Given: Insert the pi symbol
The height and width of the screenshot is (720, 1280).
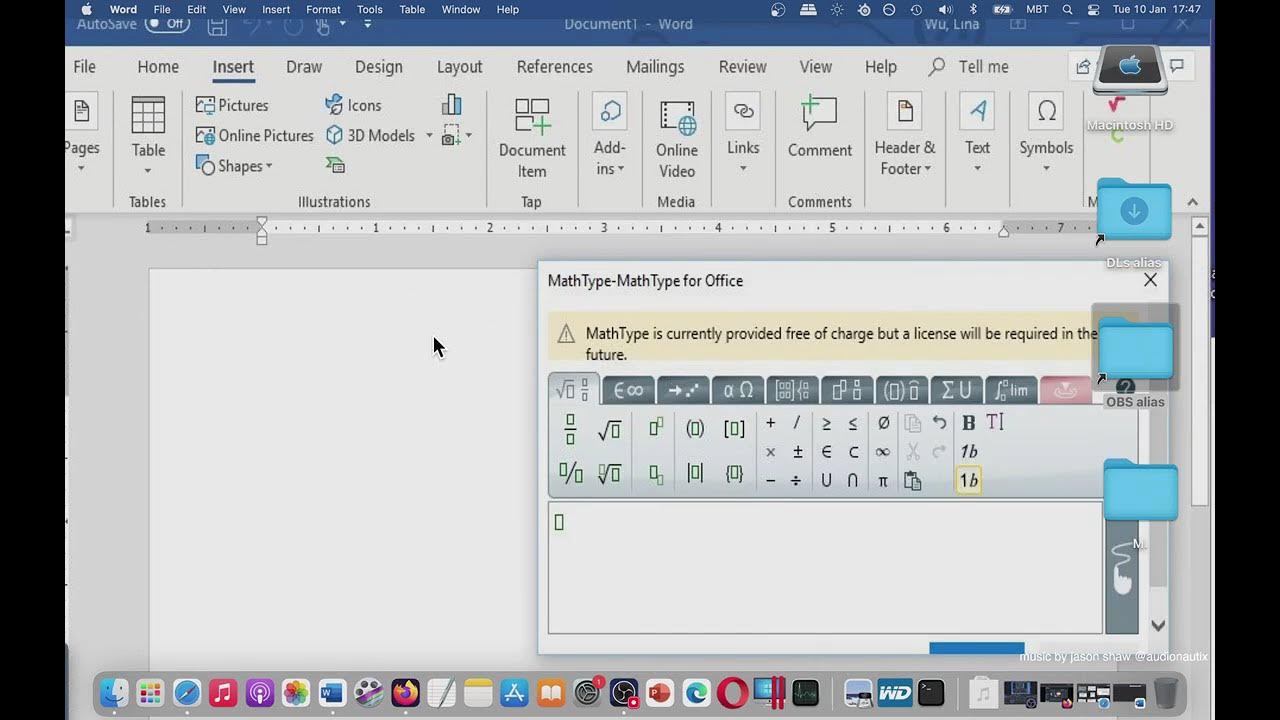Looking at the screenshot, I should tap(883, 481).
